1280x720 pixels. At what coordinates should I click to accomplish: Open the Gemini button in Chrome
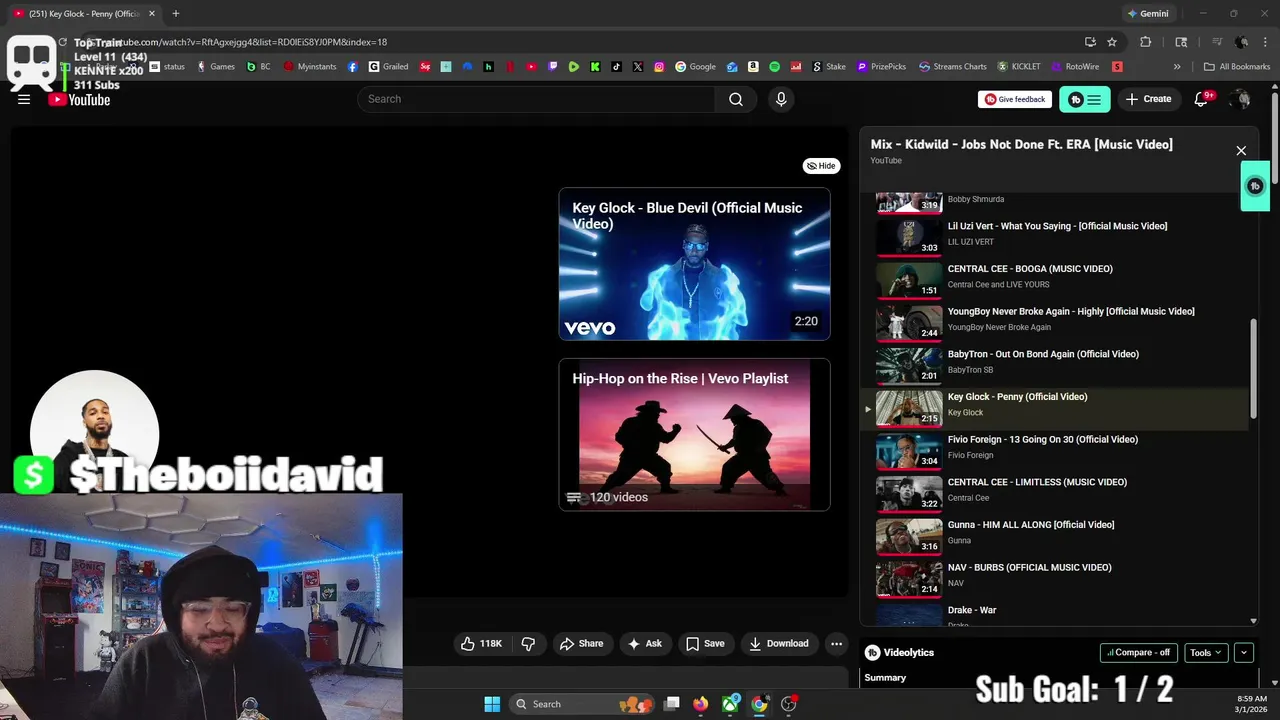pyautogui.click(x=1148, y=14)
